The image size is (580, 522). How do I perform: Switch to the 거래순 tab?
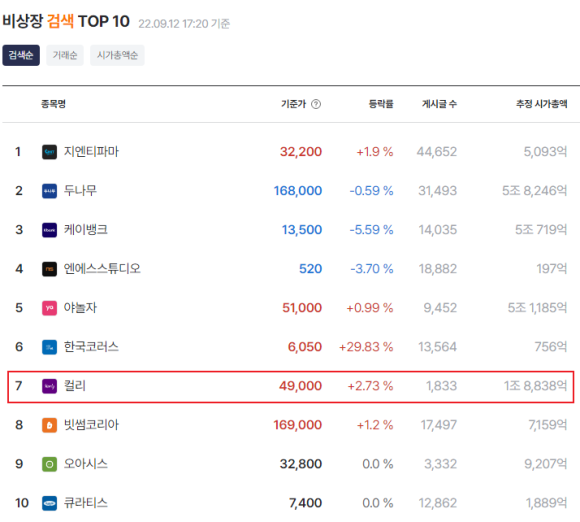65,55
